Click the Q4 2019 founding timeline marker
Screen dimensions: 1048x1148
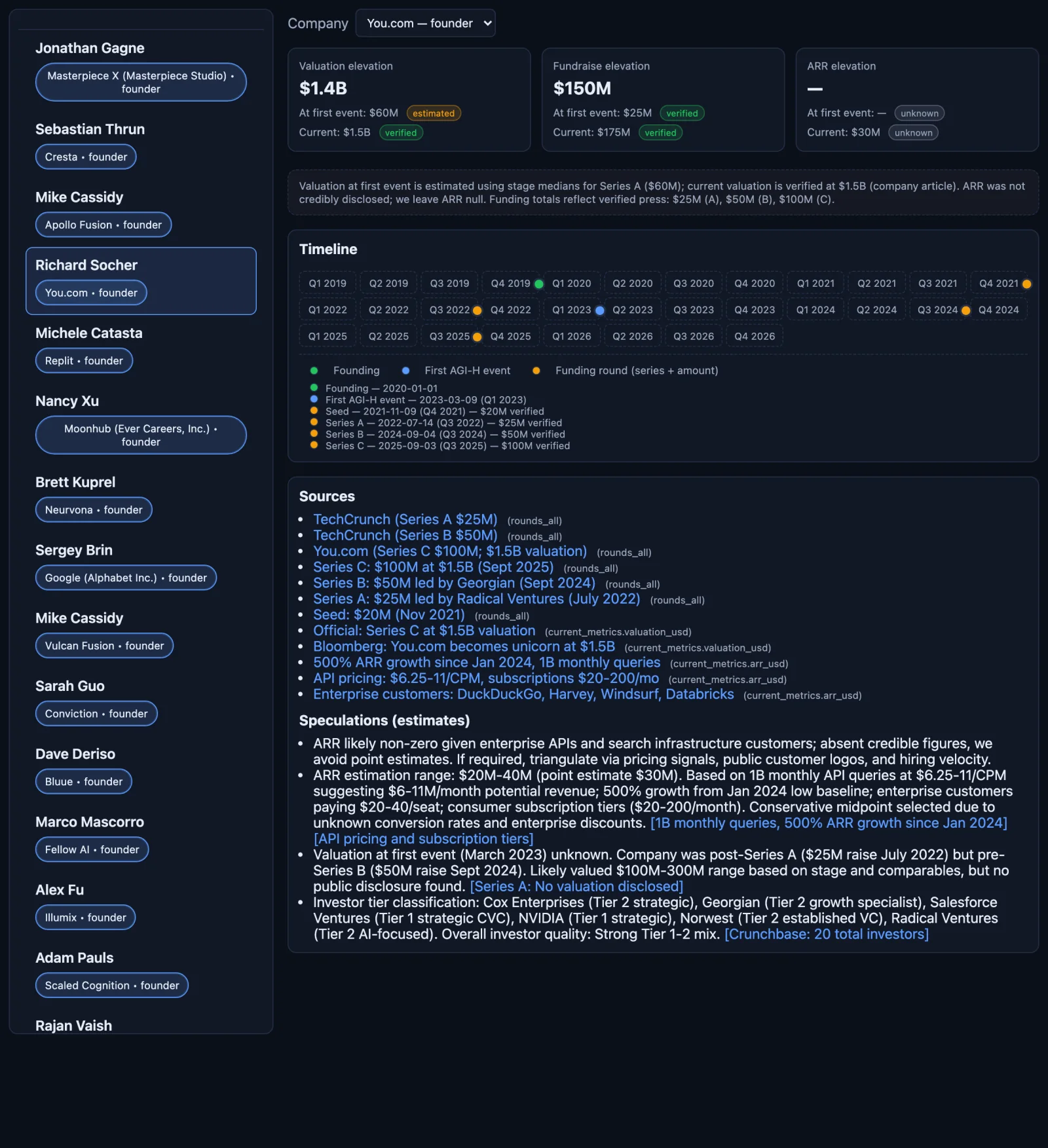(538, 284)
